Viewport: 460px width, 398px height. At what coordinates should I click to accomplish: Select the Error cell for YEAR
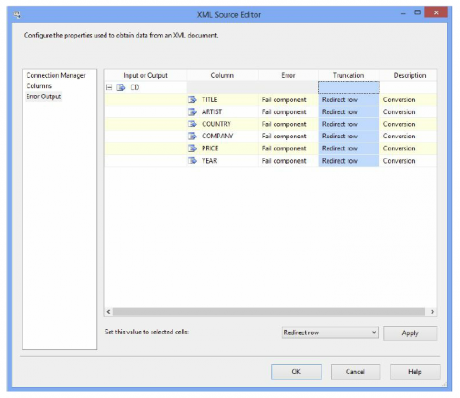click(x=288, y=161)
